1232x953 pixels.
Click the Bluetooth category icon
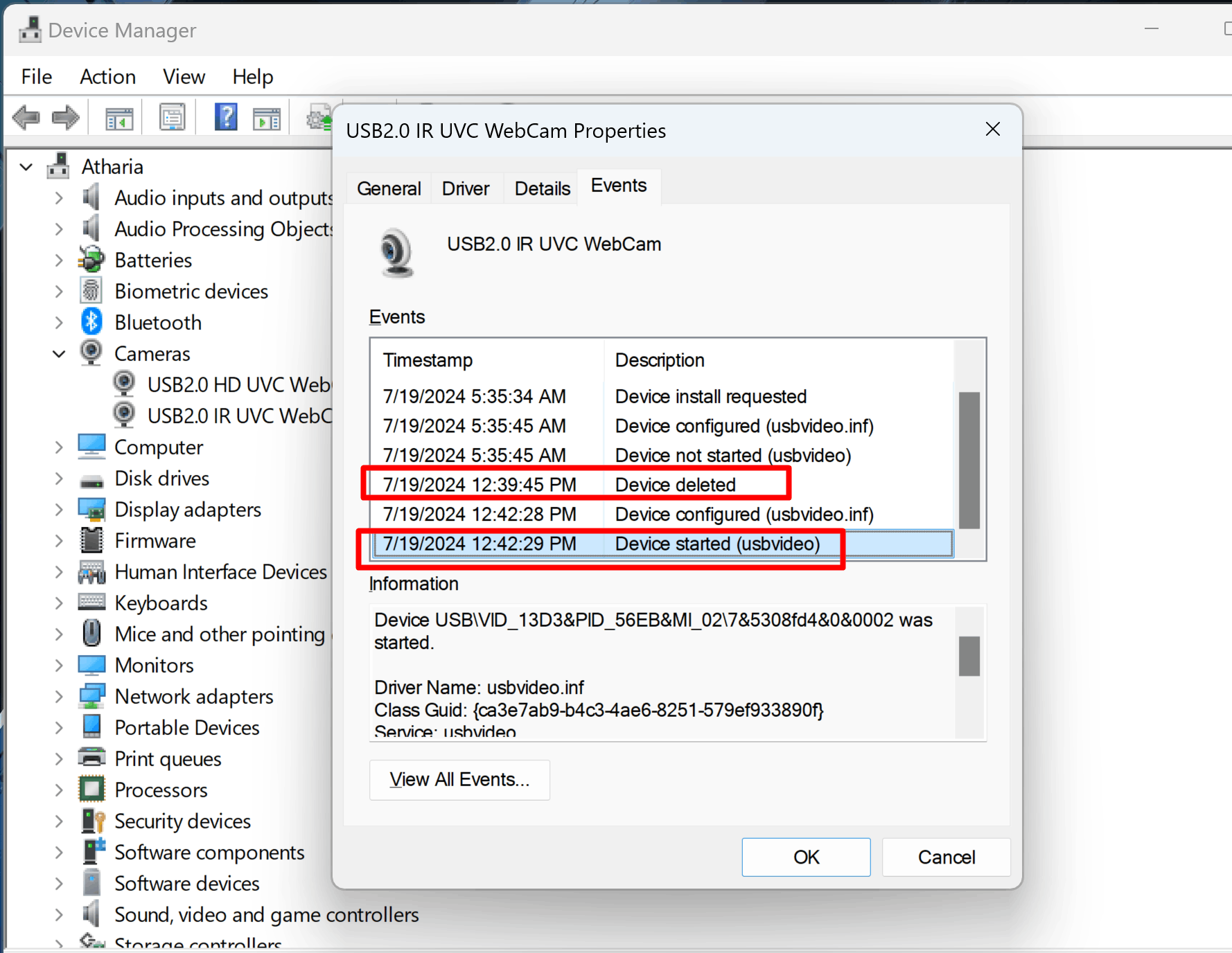(x=91, y=322)
